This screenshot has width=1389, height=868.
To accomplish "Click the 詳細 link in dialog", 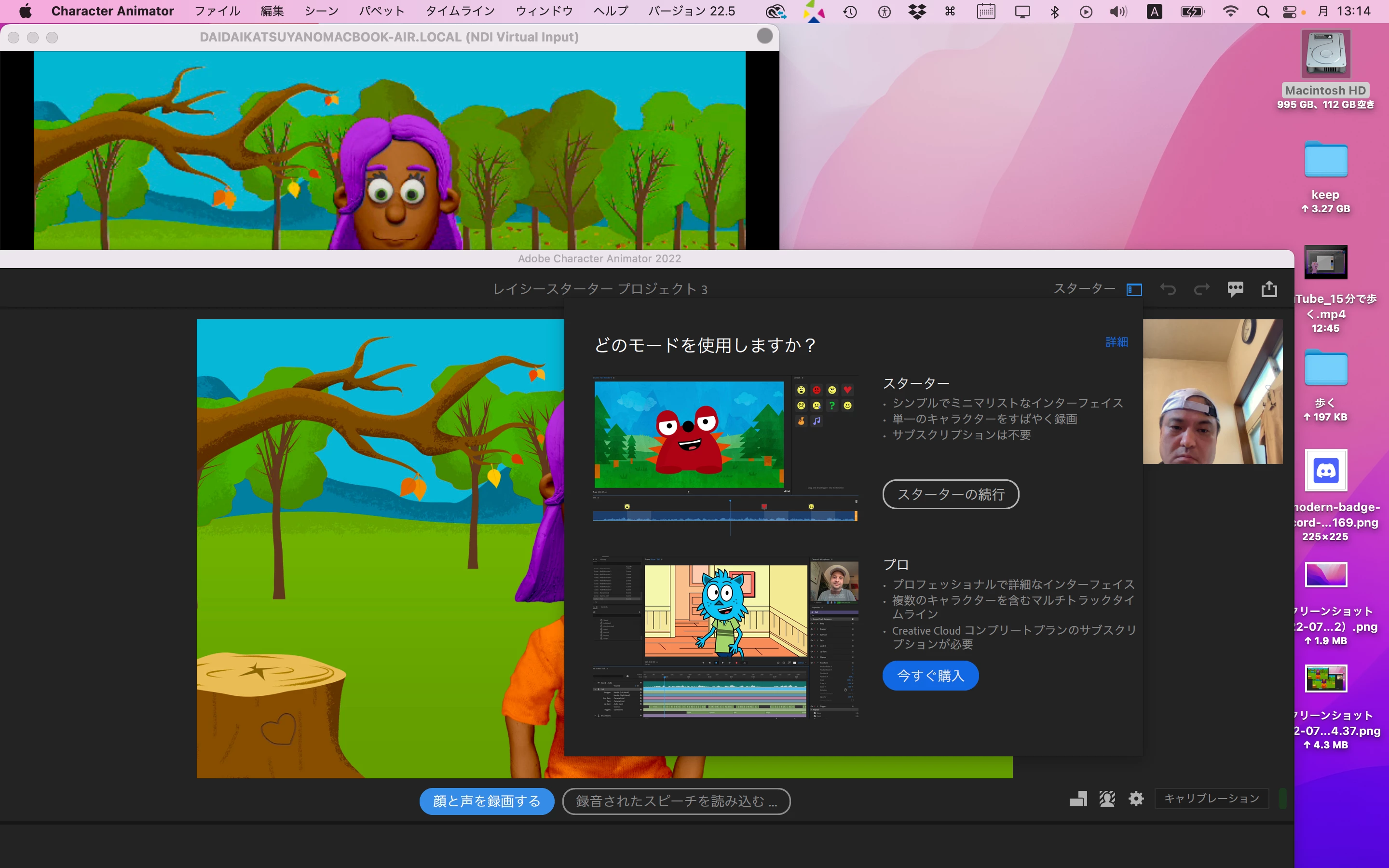I will point(1117,342).
